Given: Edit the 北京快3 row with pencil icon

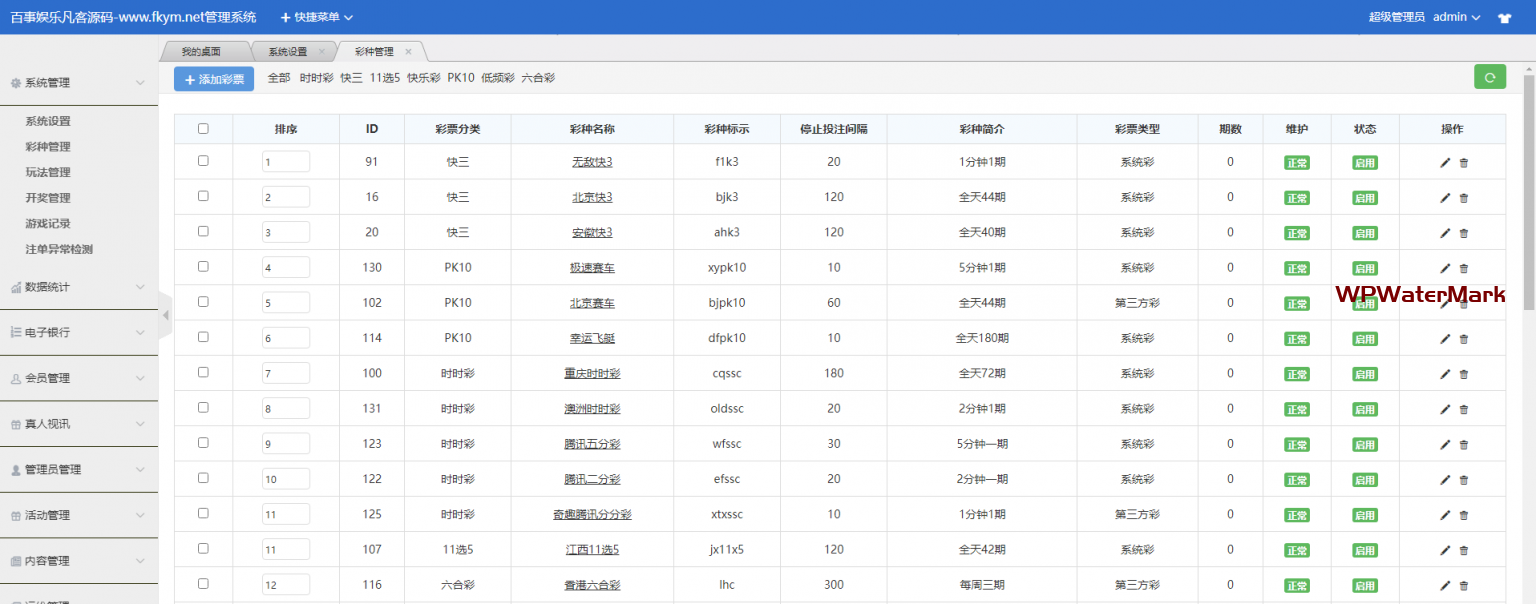Looking at the screenshot, I should coord(1445,198).
